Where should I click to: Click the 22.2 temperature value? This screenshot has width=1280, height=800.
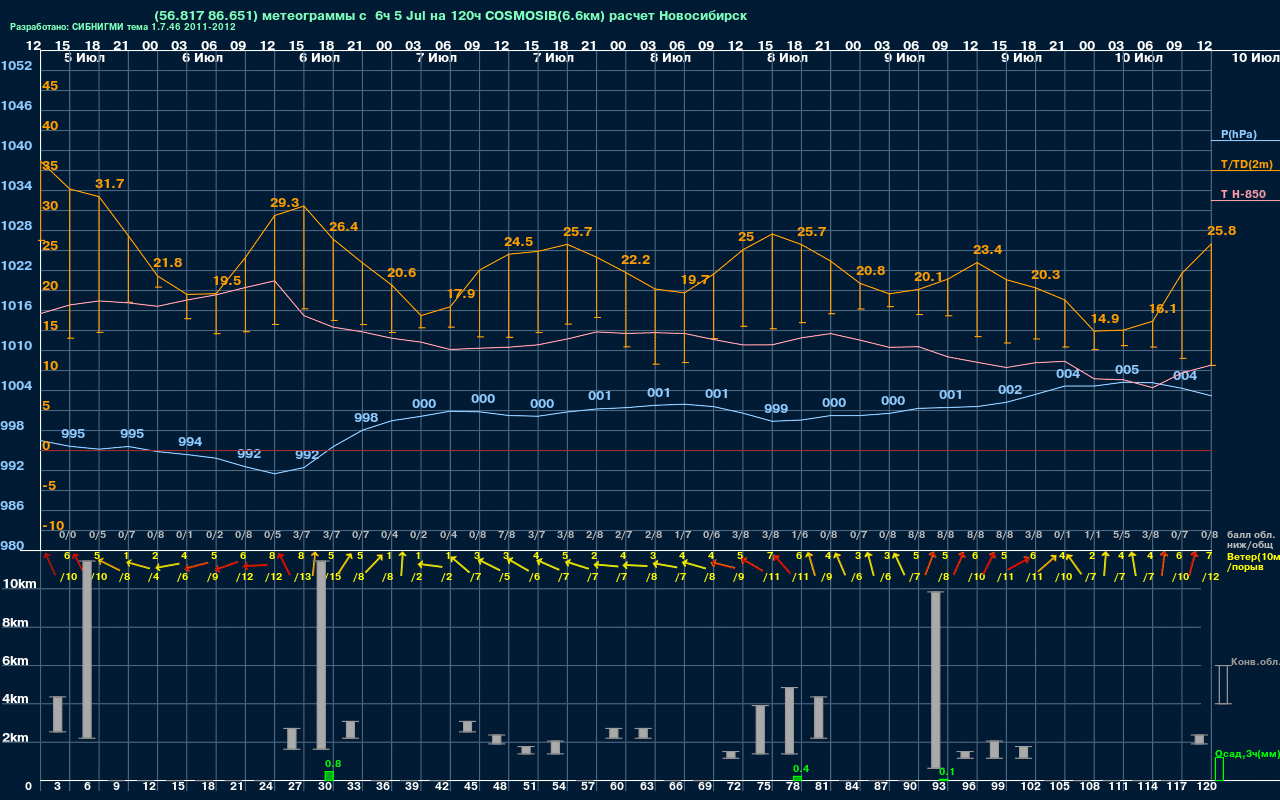coord(636,260)
